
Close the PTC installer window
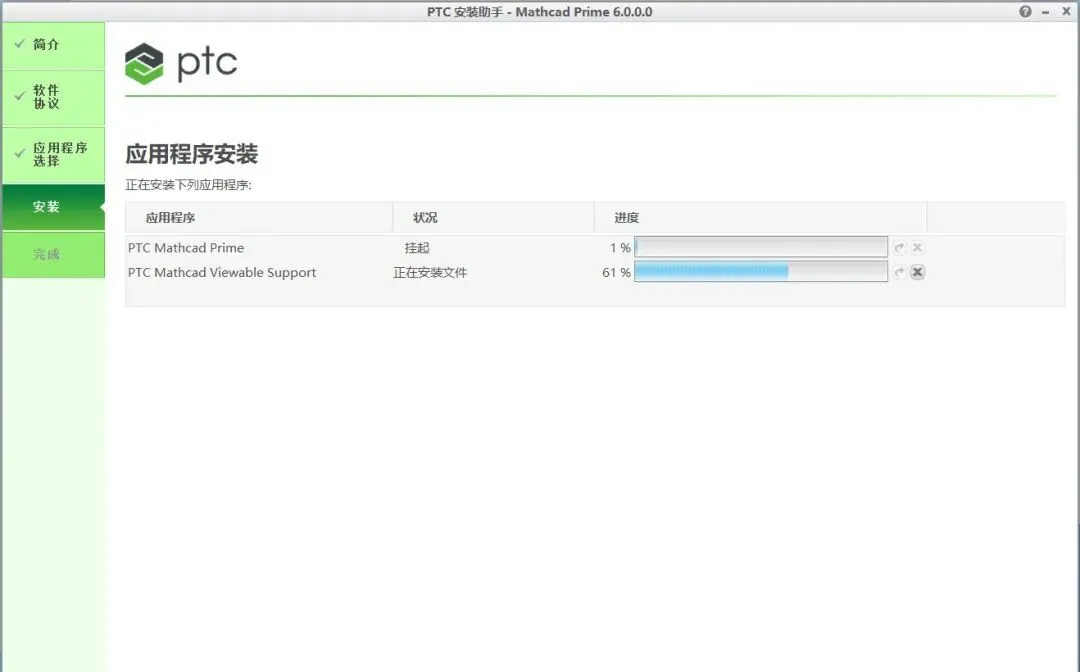click(1066, 12)
